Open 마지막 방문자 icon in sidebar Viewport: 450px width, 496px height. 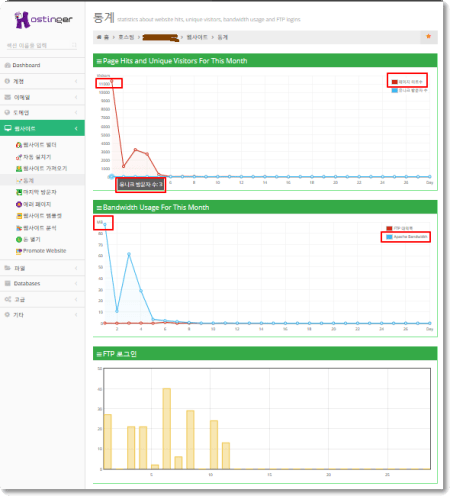point(19,192)
